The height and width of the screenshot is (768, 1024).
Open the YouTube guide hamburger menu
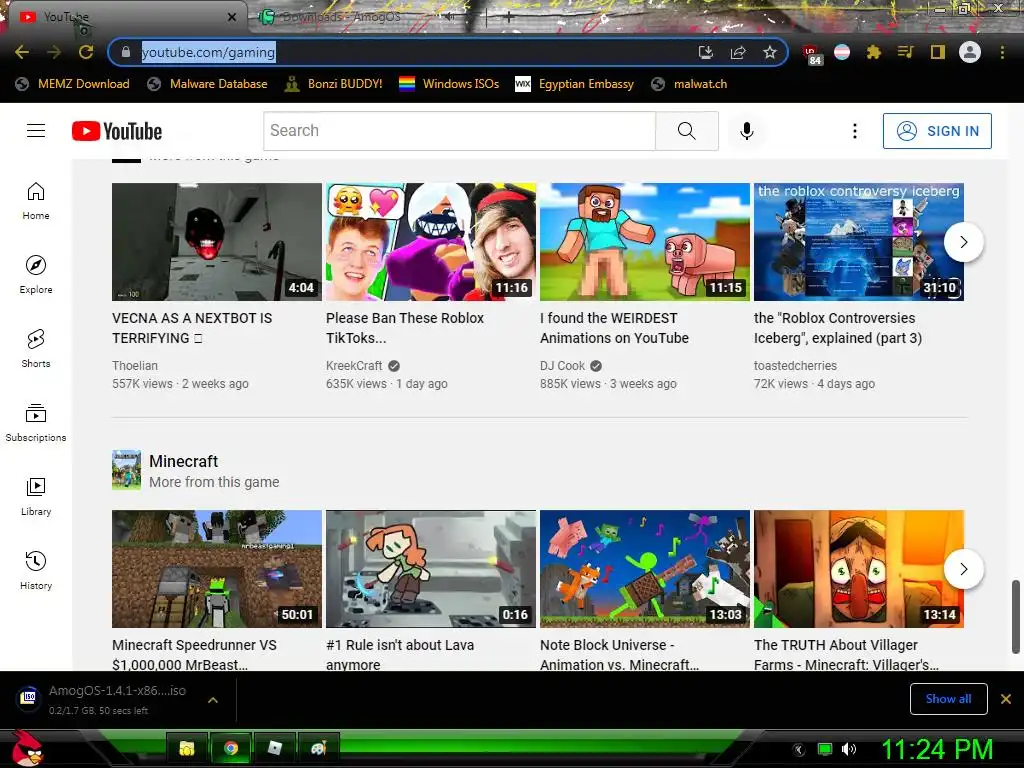point(36,131)
